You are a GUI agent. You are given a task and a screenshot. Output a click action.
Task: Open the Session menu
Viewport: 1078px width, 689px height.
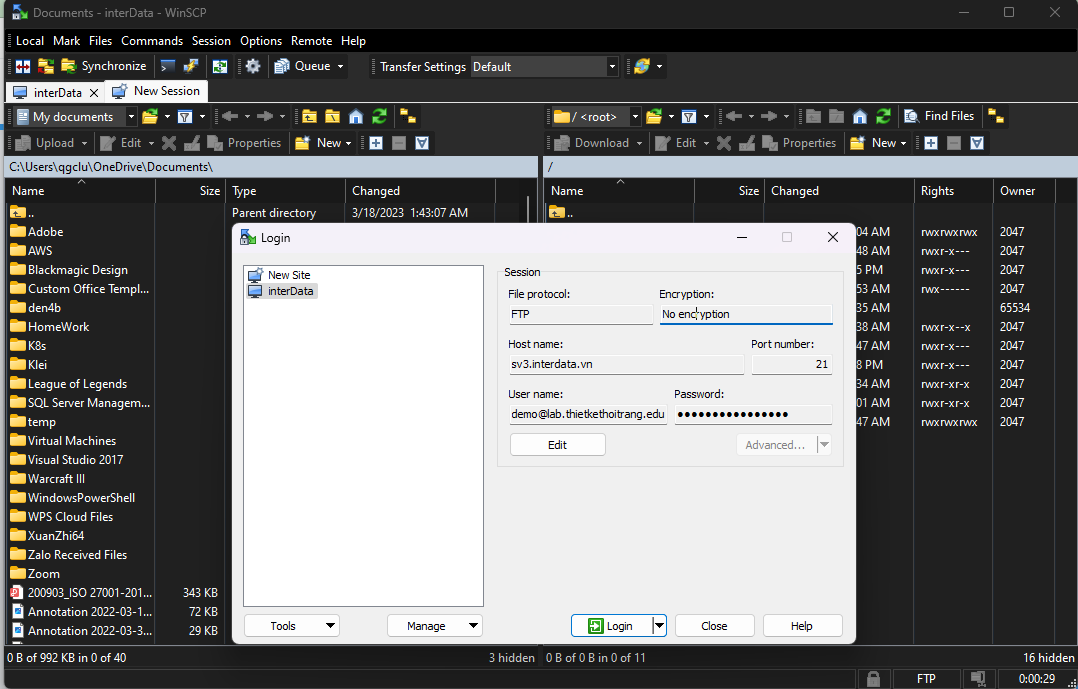(211, 41)
